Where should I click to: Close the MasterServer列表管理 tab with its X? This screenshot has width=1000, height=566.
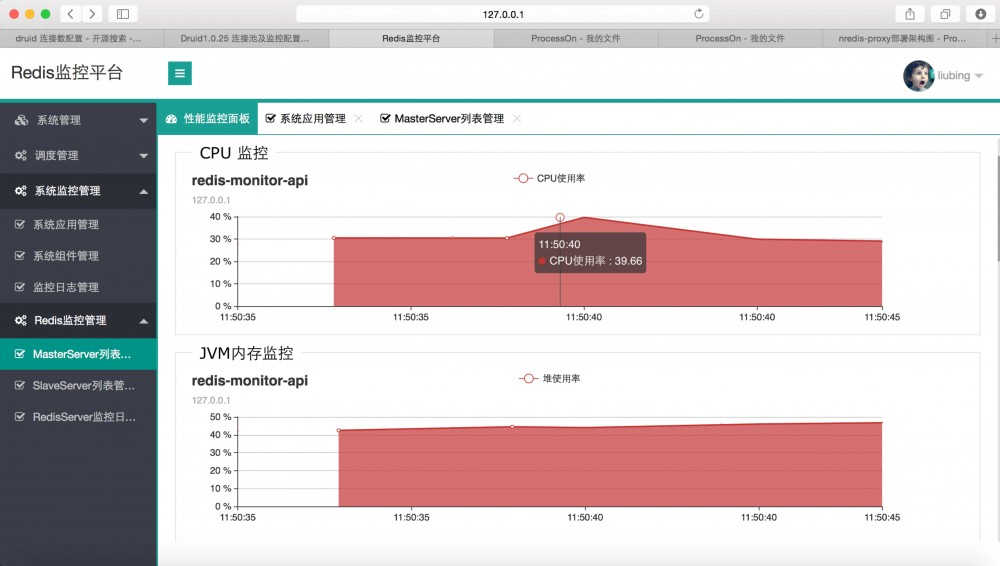coord(517,119)
